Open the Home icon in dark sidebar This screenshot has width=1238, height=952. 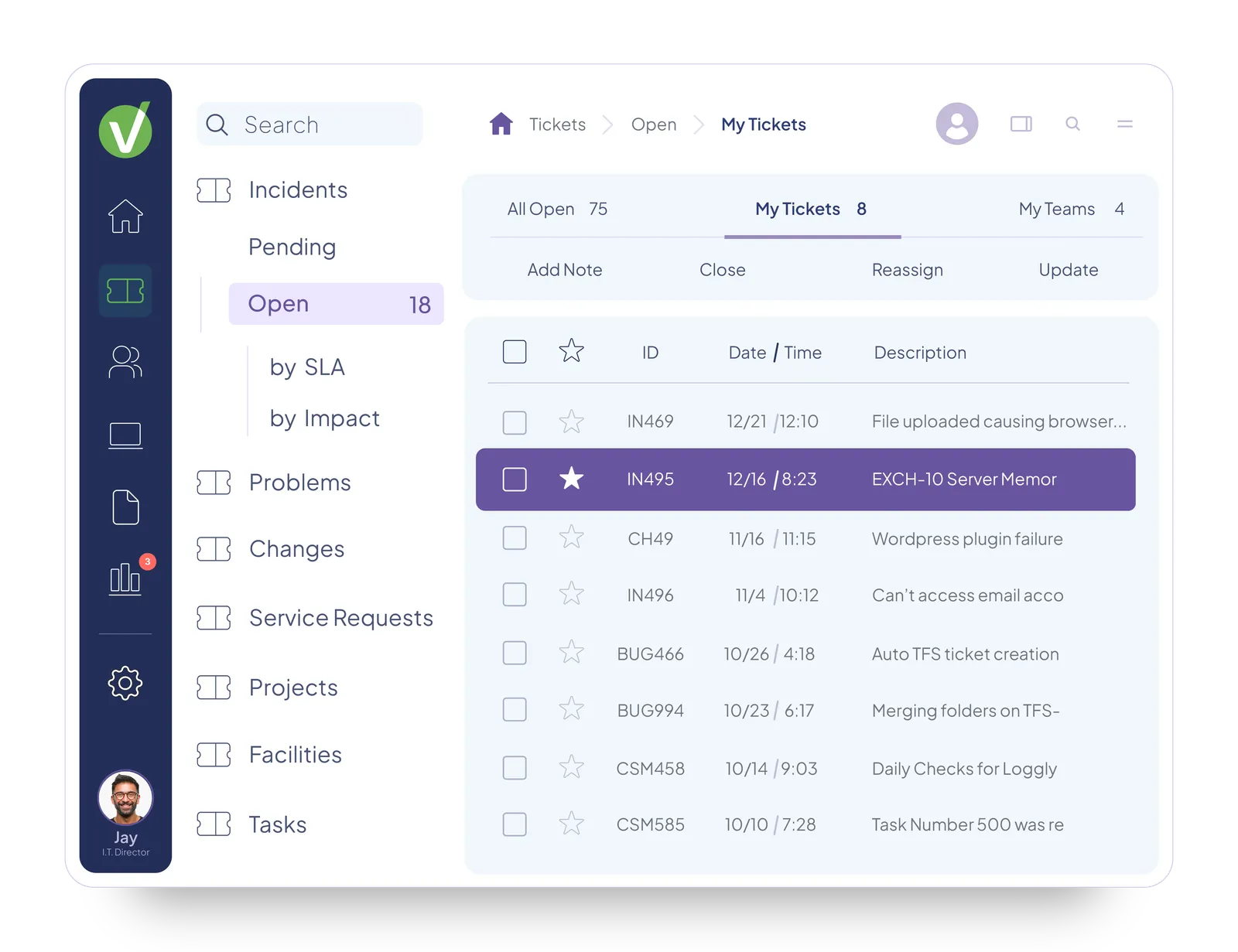point(125,216)
